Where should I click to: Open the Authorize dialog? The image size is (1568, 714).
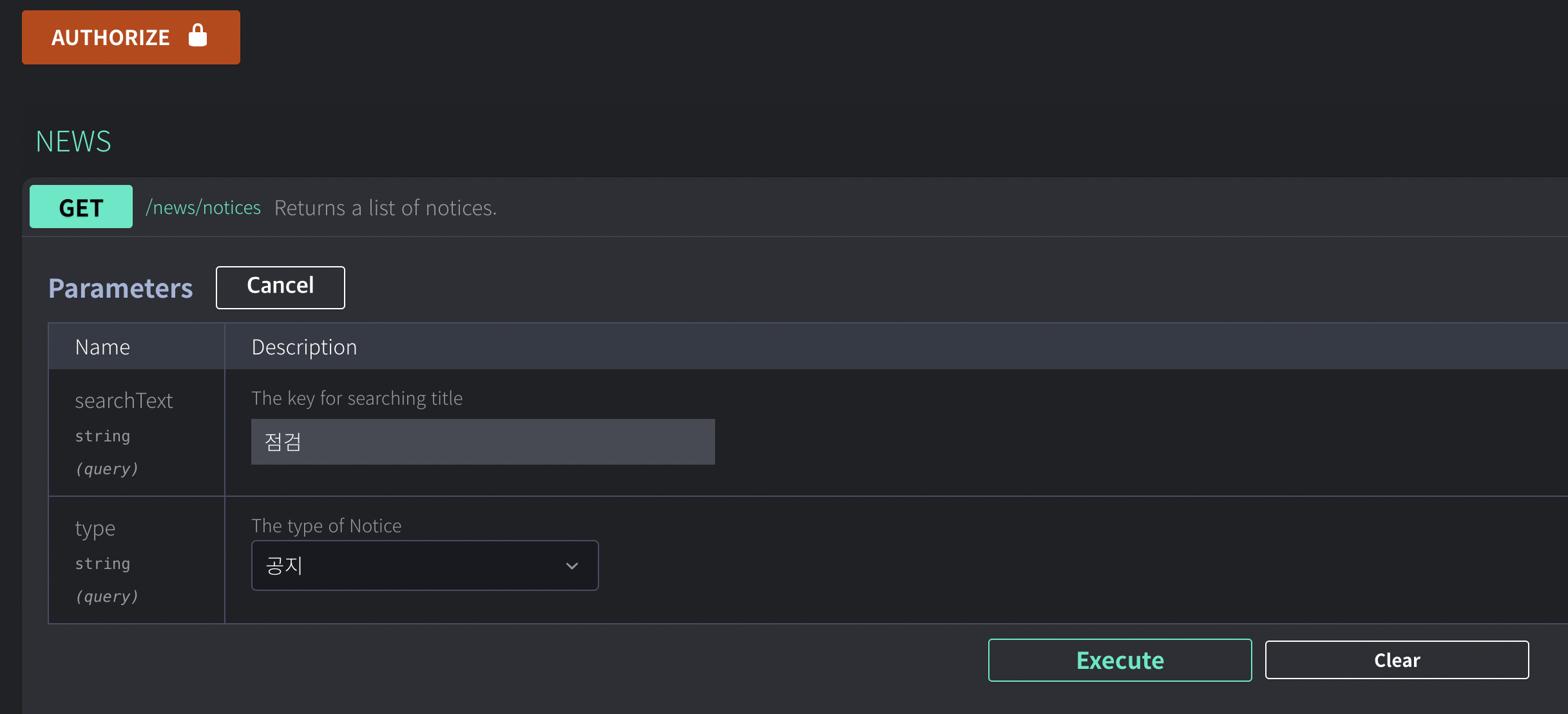point(111,37)
